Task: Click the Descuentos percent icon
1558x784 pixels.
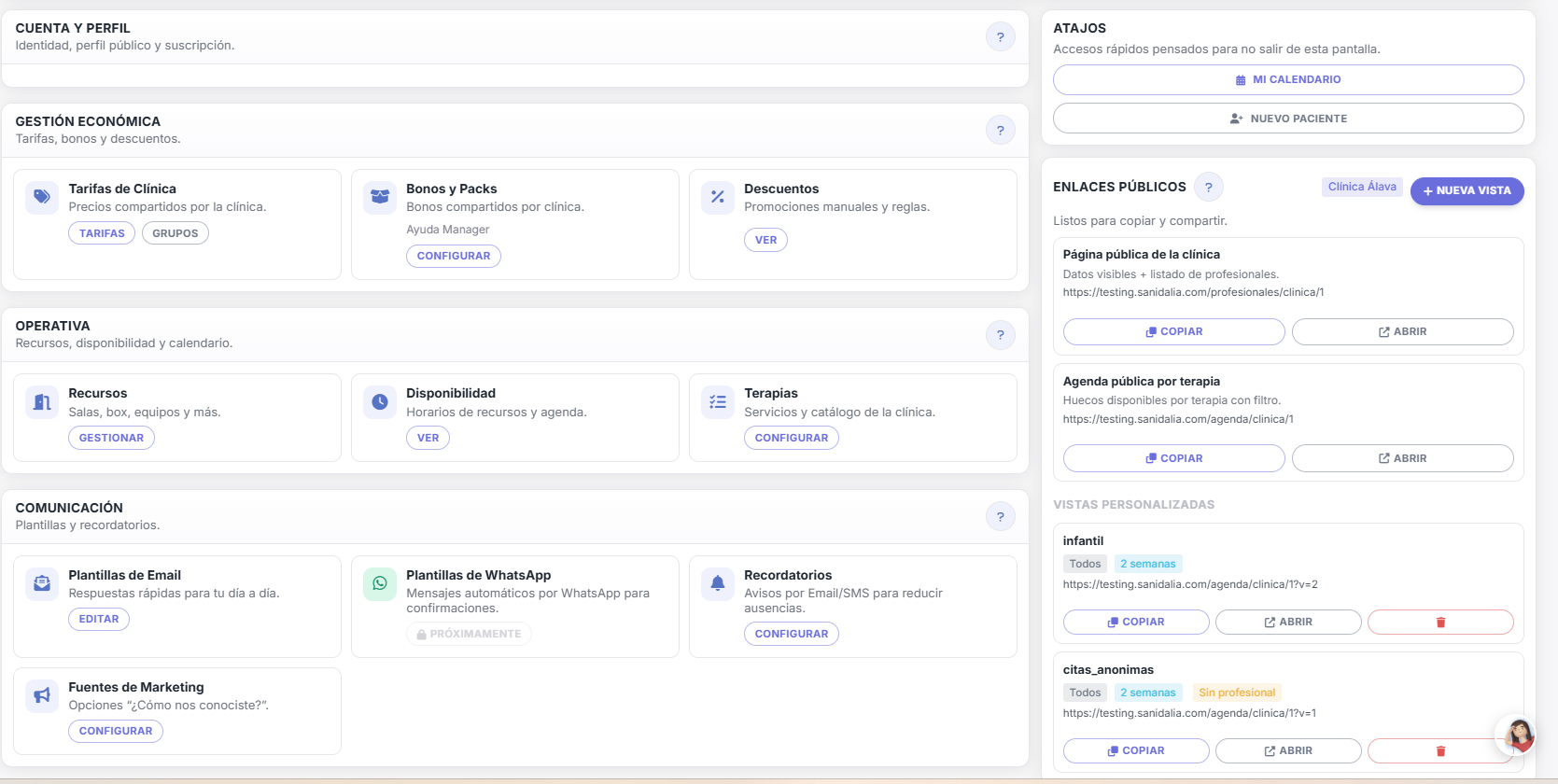Action: pos(718,197)
